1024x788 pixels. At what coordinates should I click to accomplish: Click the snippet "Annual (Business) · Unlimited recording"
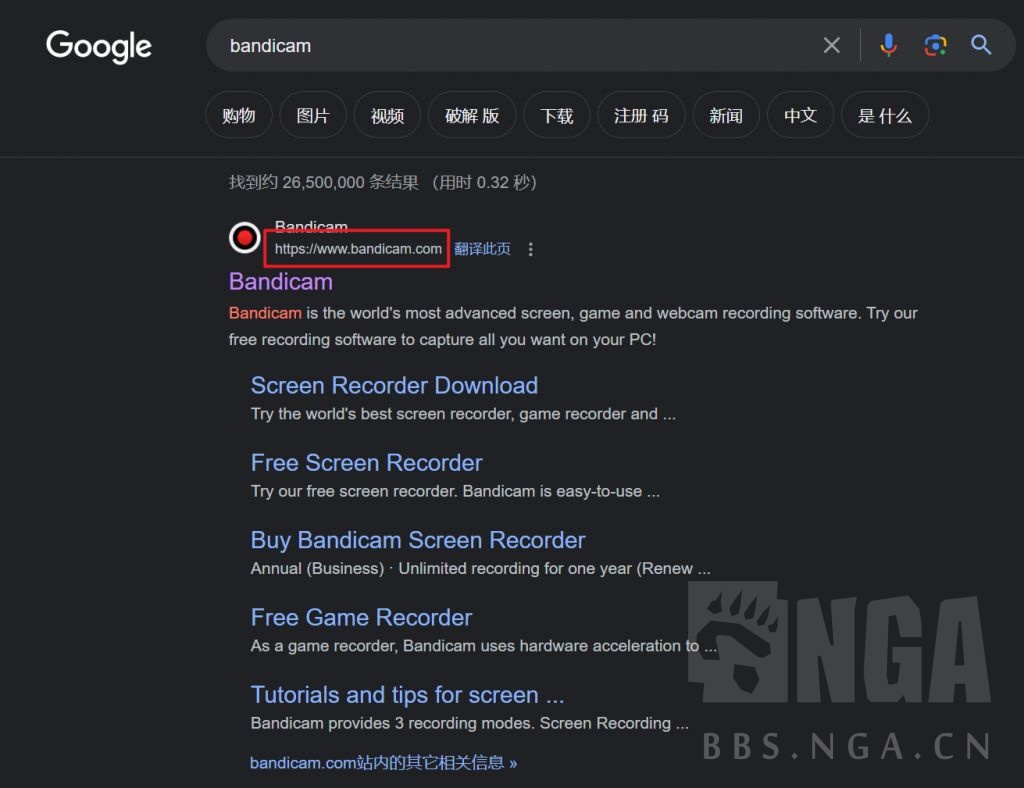[481, 569]
